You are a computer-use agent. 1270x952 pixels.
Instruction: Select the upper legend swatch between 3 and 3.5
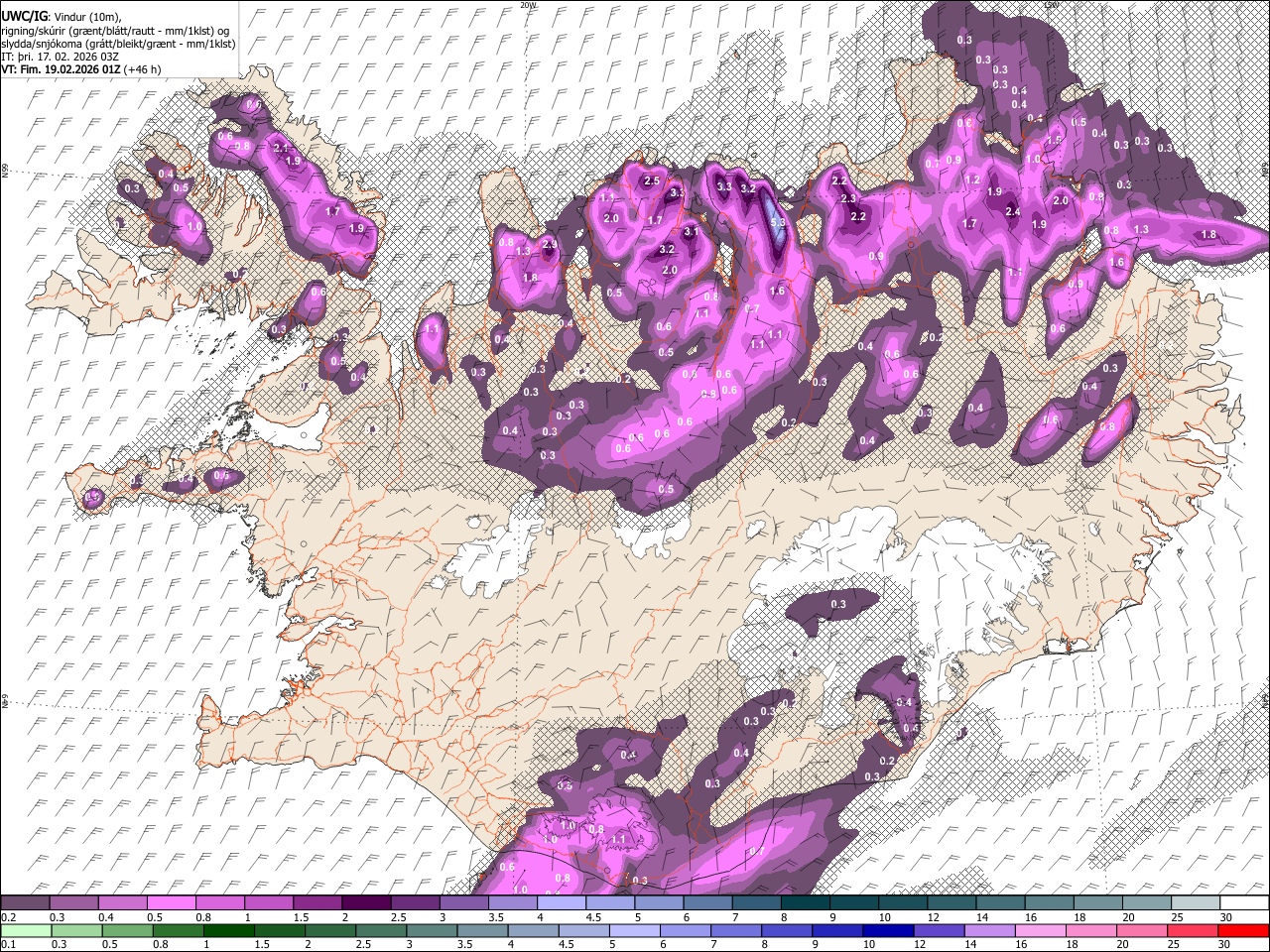coord(466,902)
